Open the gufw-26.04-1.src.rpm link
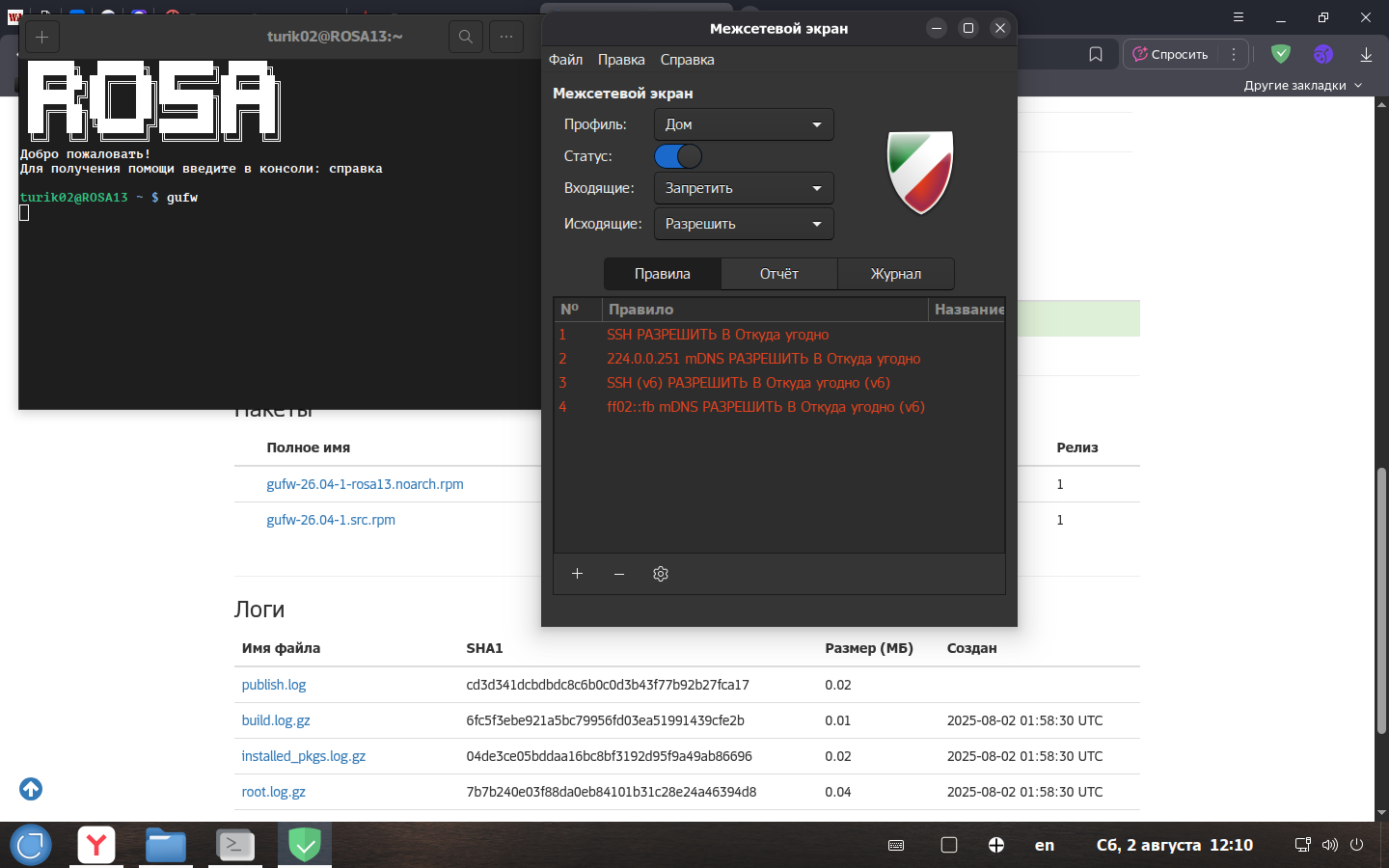The image size is (1389, 868). click(x=331, y=520)
